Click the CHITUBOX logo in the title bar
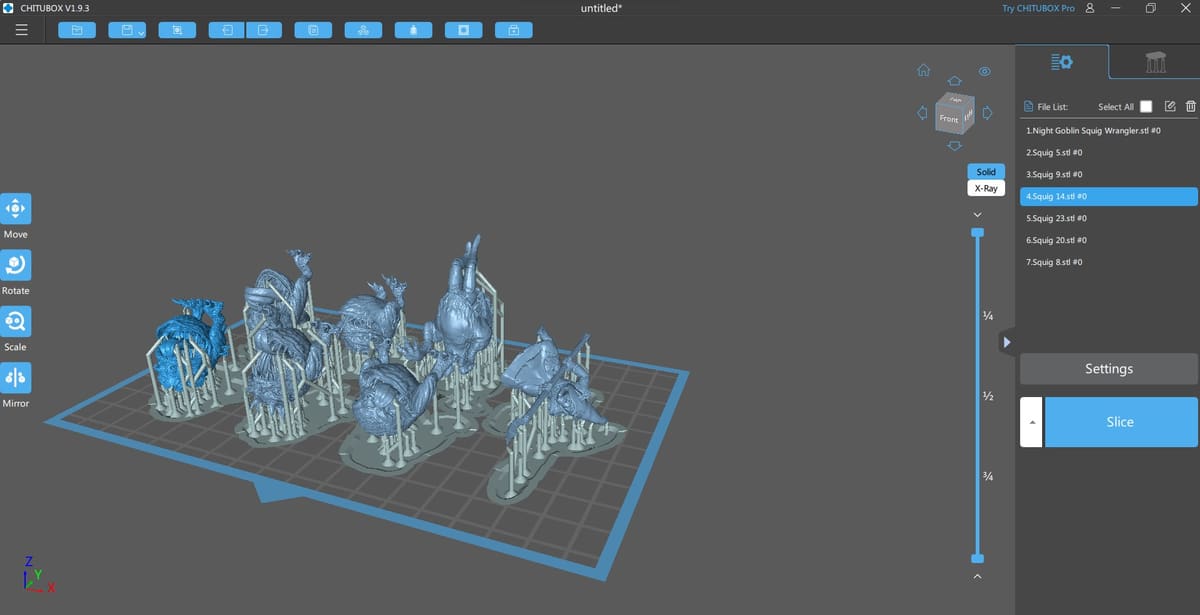This screenshot has width=1200, height=615. (x=9, y=8)
